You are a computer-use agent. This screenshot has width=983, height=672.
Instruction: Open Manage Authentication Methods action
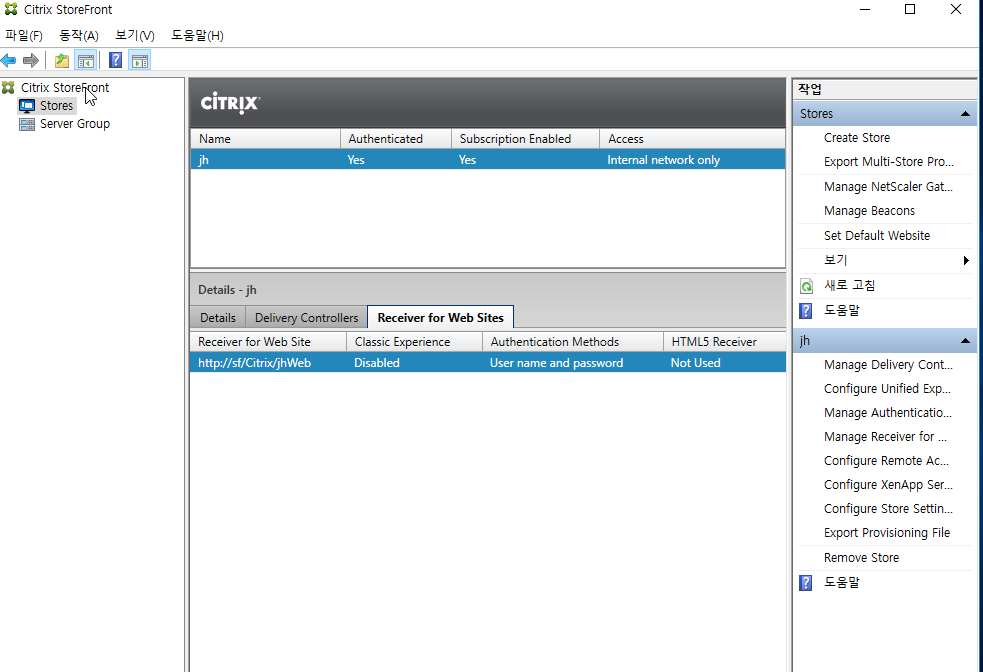[x=888, y=412]
